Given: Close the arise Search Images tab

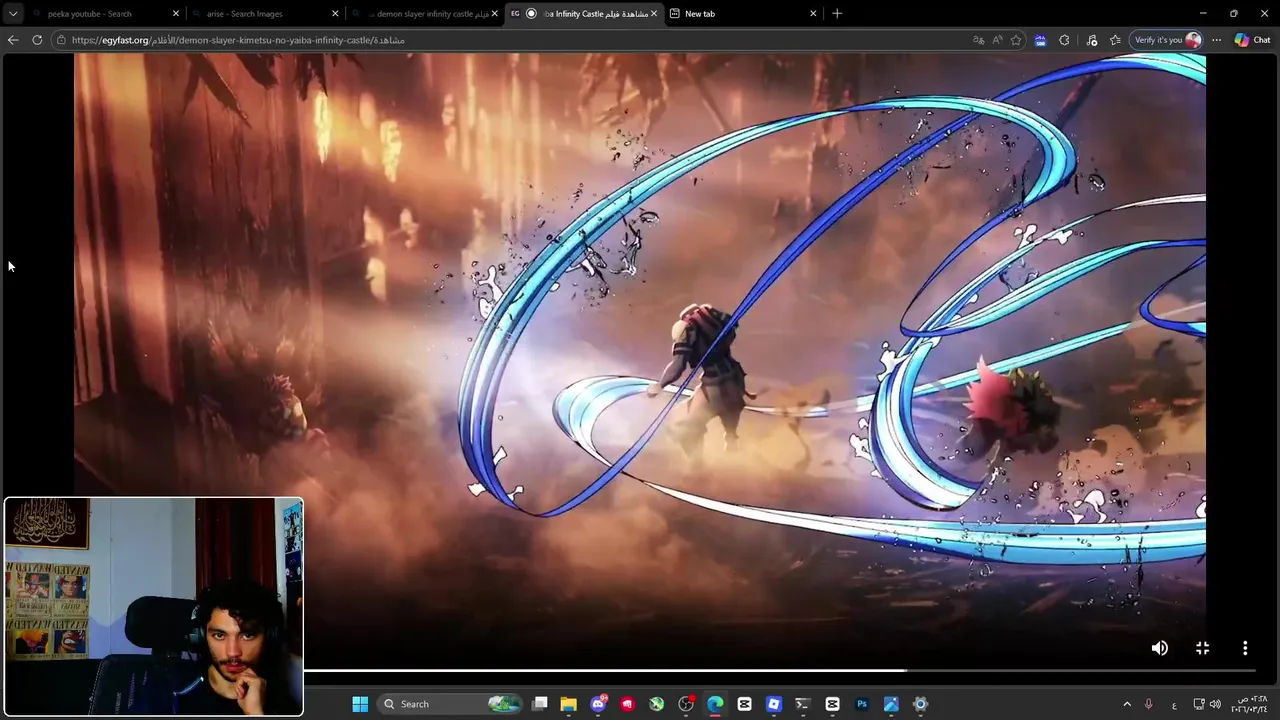Looking at the screenshot, I should click(335, 14).
